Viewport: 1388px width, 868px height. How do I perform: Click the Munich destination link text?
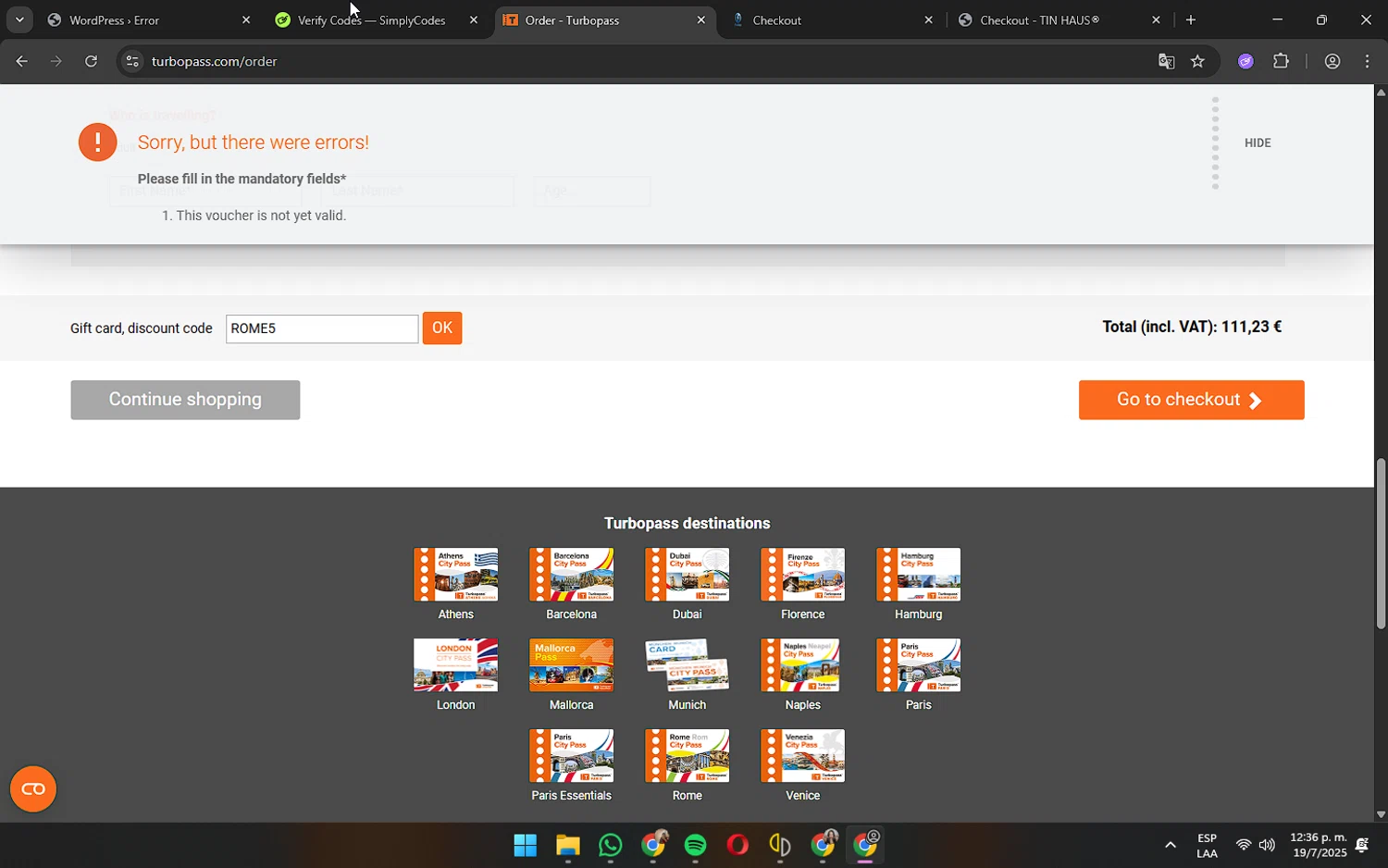click(x=687, y=705)
